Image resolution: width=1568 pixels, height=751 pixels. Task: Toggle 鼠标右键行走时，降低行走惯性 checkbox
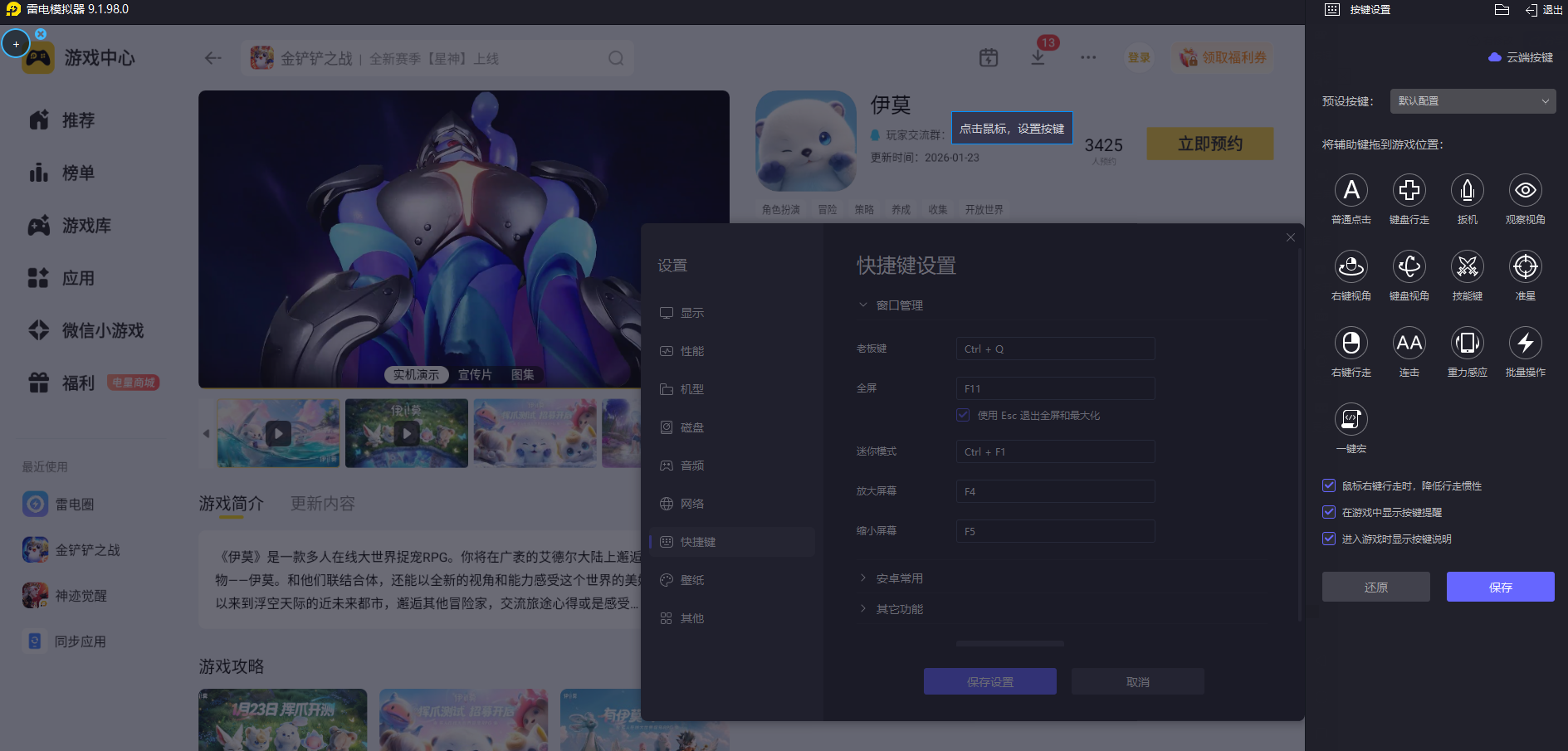click(1329, 485)
